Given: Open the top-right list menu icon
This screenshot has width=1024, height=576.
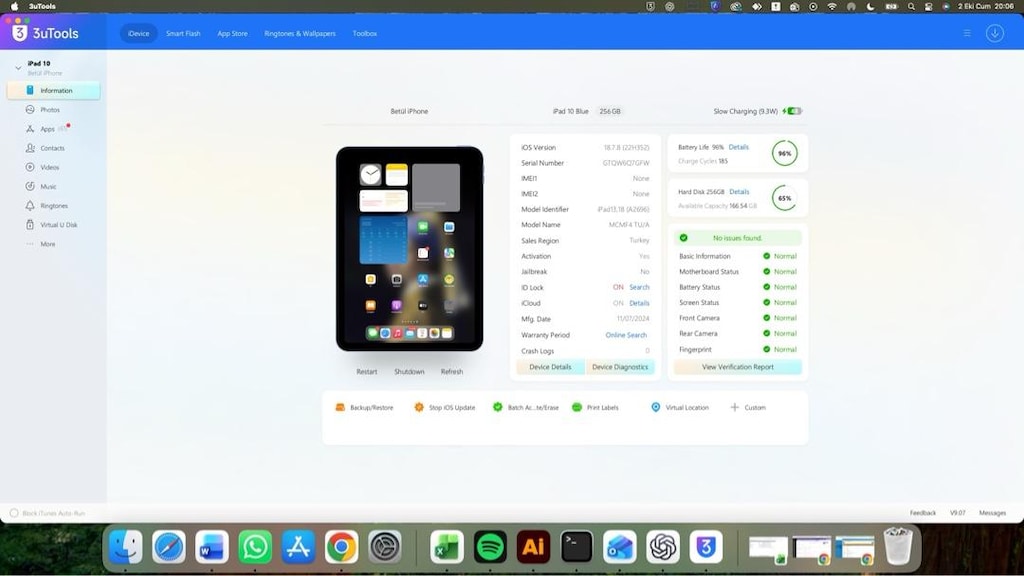Looking at the screenshot, I should point(967,33).
